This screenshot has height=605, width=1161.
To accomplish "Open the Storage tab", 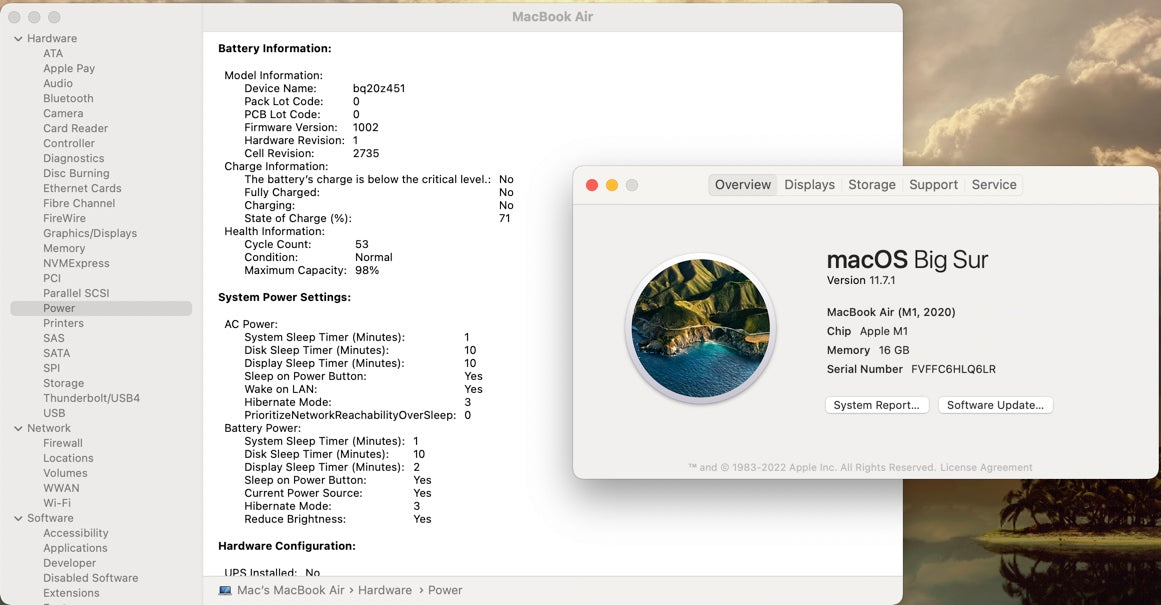I will [871, 185].
